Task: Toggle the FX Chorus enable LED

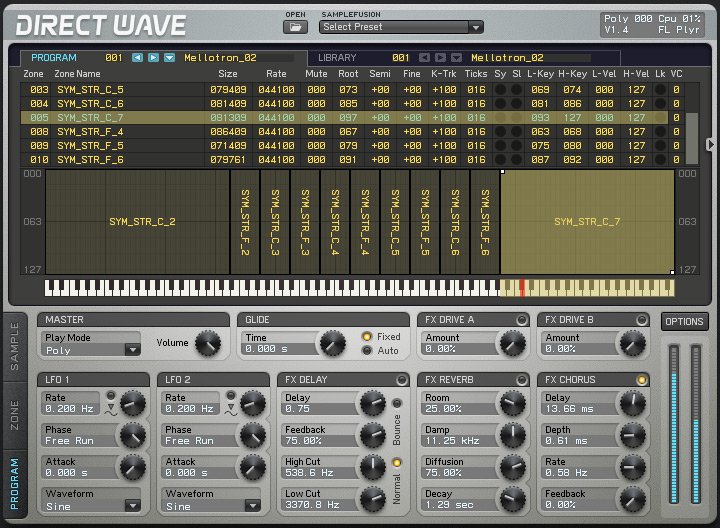Action: point(640,380)
